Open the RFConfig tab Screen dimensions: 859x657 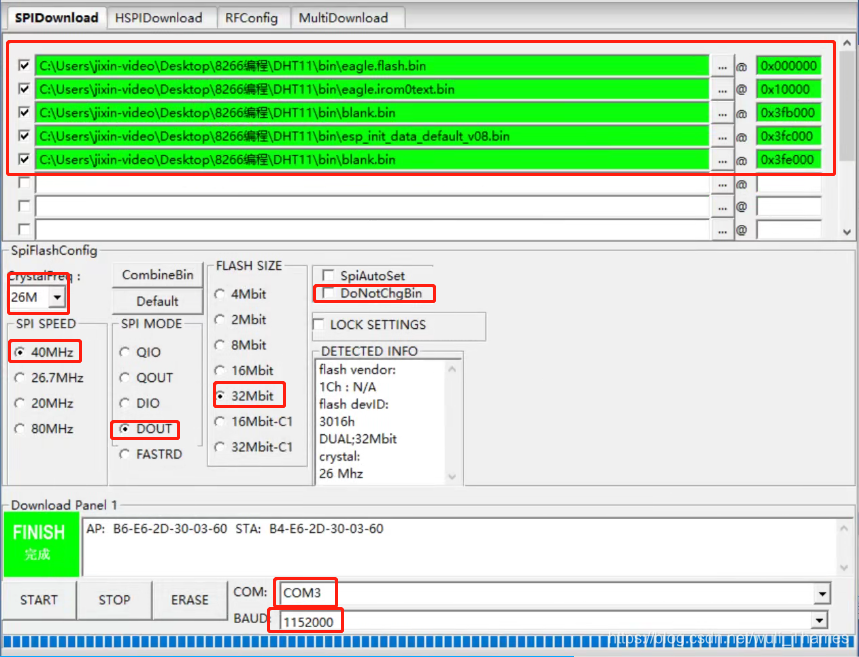(251, 18)
